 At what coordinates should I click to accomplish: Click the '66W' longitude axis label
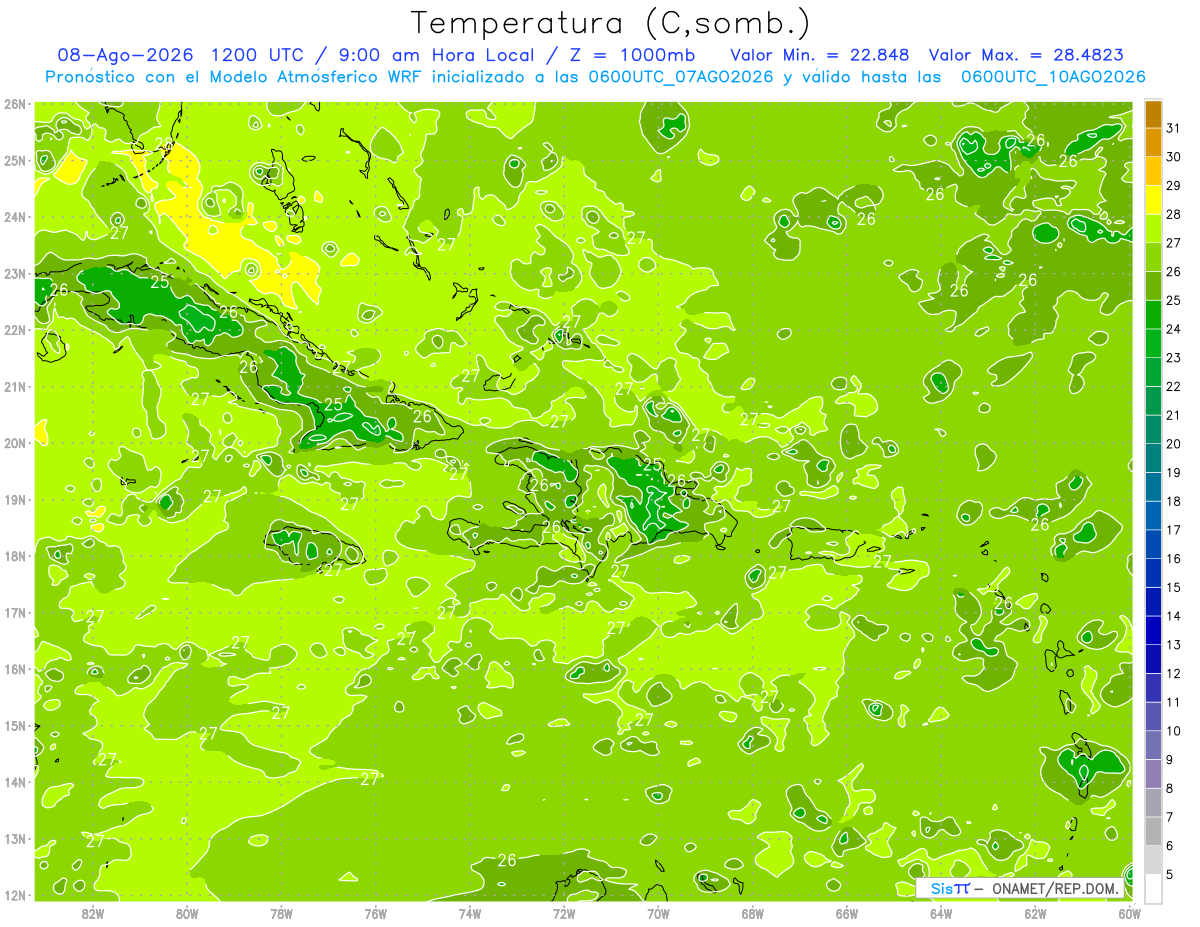coord(846,914)
